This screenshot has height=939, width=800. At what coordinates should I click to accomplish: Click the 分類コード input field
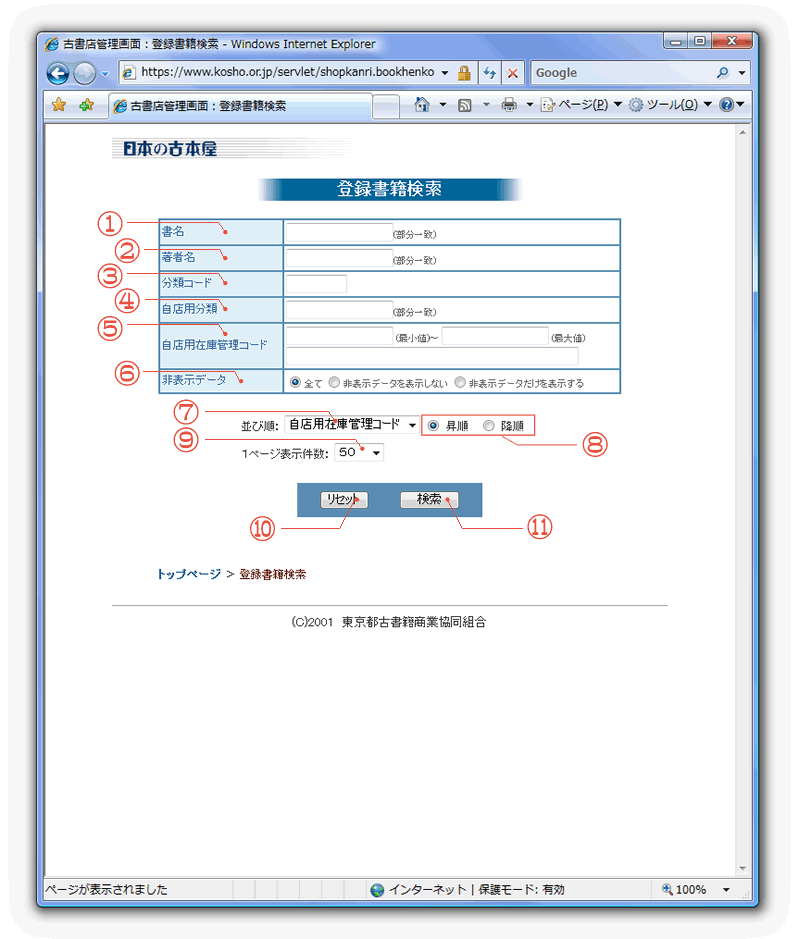click(316, 284)
